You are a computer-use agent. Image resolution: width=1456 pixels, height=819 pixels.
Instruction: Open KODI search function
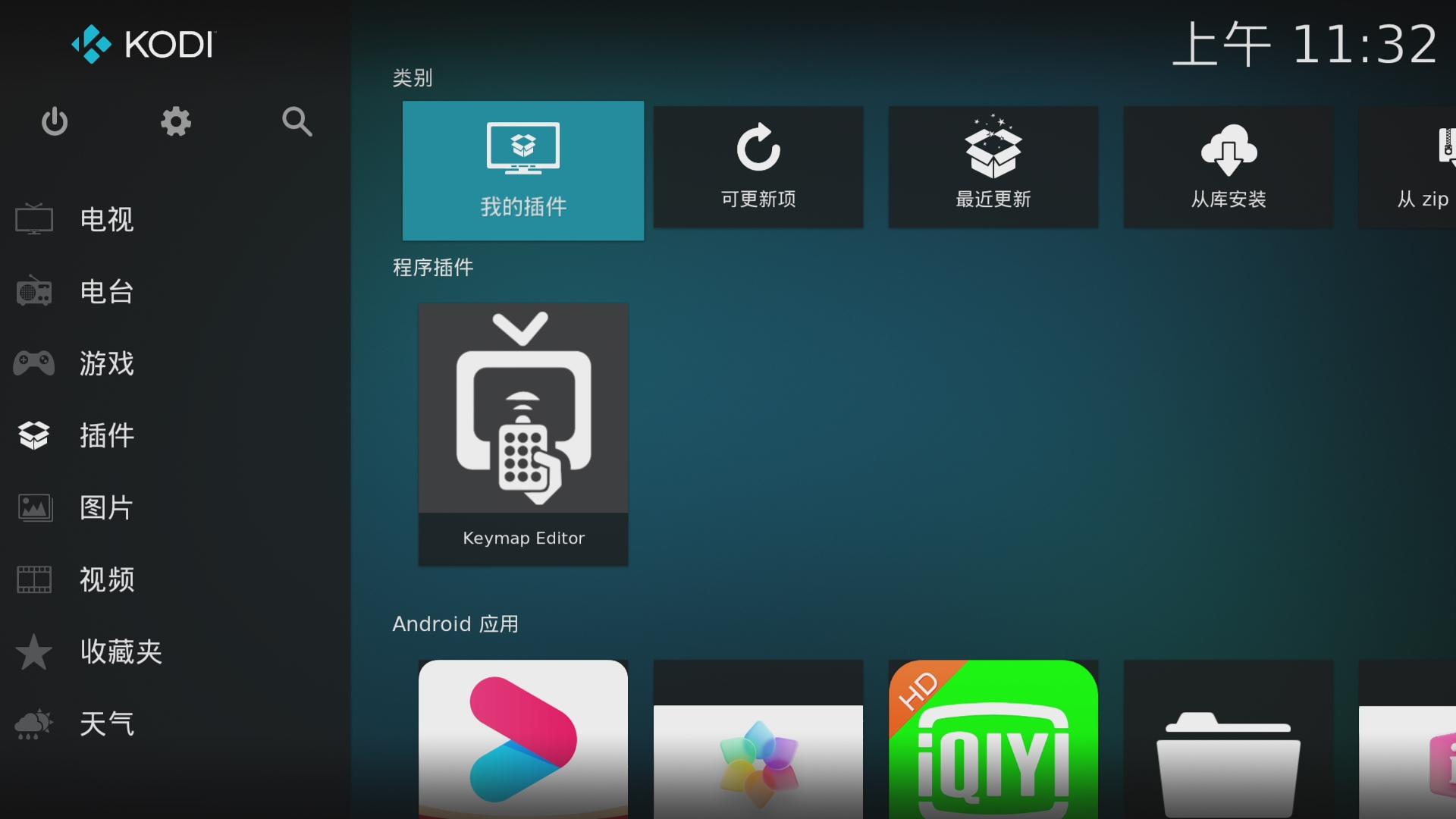pyautogui.click(x=296, y=120)
